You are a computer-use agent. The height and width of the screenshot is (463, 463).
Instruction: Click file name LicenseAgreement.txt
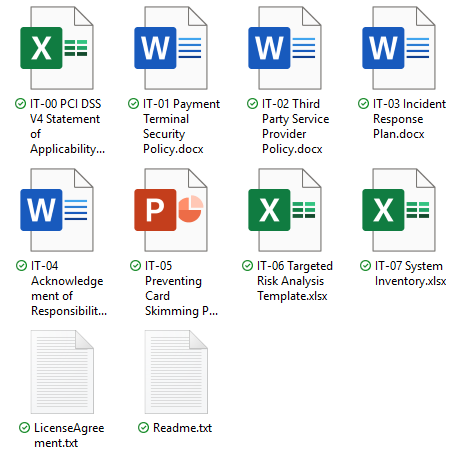pyautogui.click(x=69, y=435)
